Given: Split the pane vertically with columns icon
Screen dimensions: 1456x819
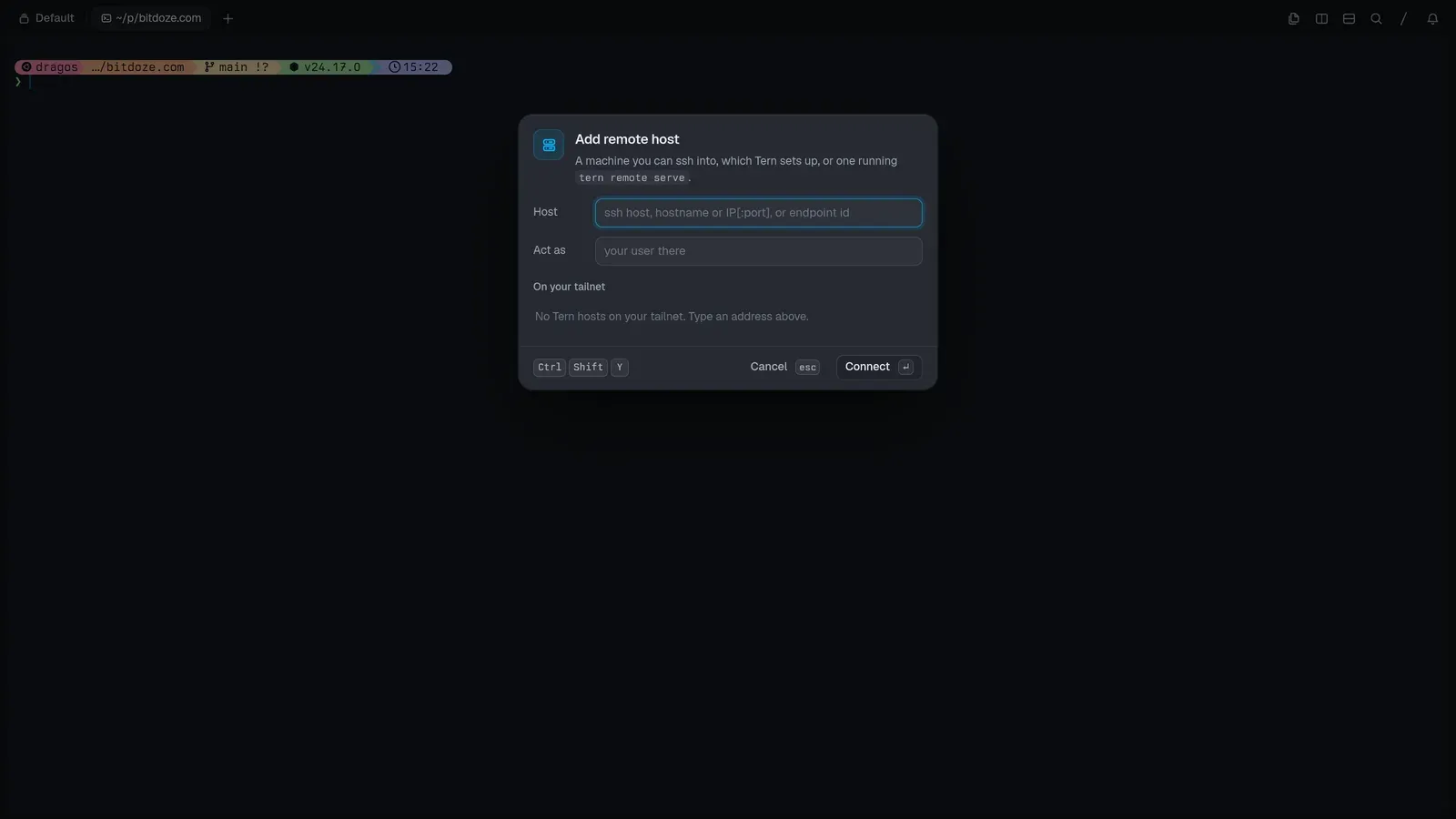Looking at the screenshot, I should (1321, 18).
